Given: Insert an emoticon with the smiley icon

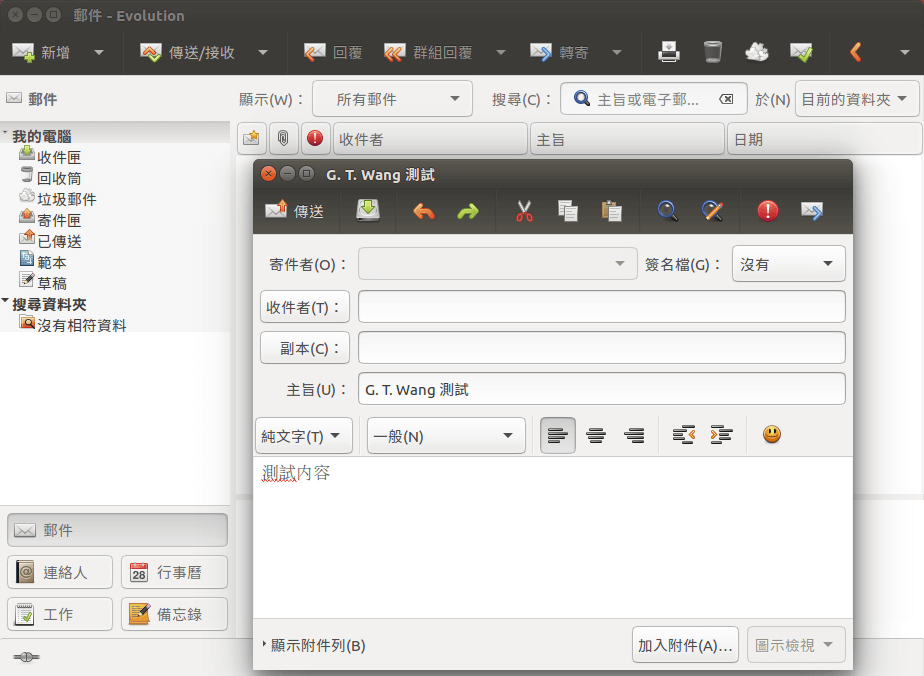Looking at the screenshot, I should [x=772, y=435].
